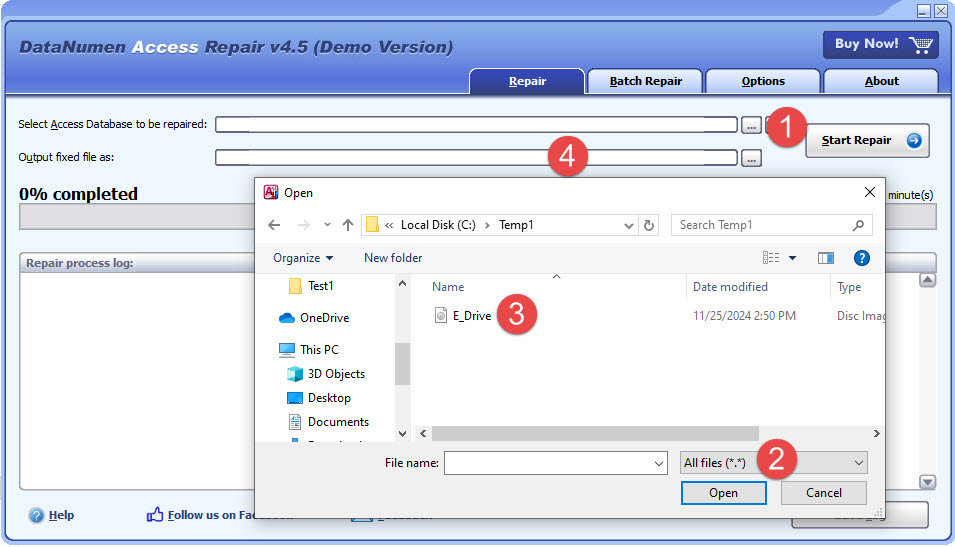
Task: Click the Start Repair button
Action: 867,141
